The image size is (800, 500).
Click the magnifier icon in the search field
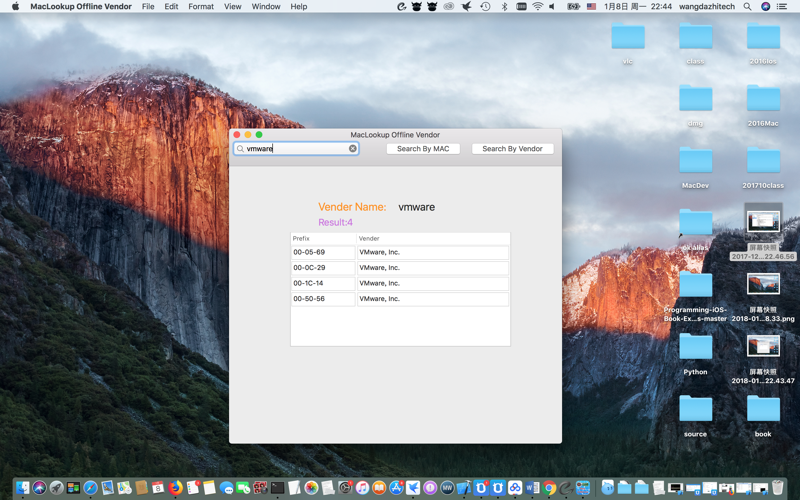point(240,149)
